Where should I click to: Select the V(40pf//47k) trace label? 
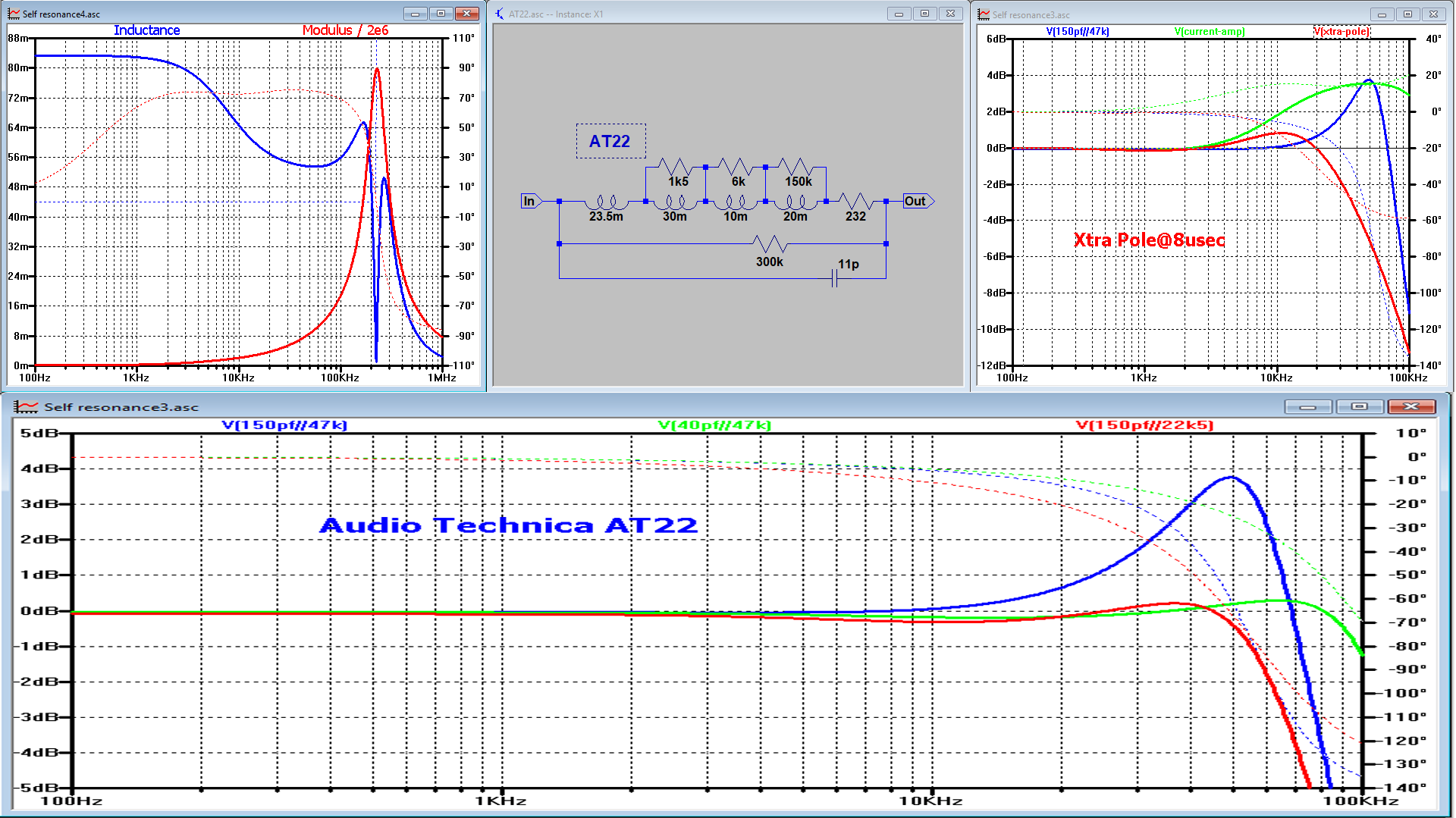(714, 425)
